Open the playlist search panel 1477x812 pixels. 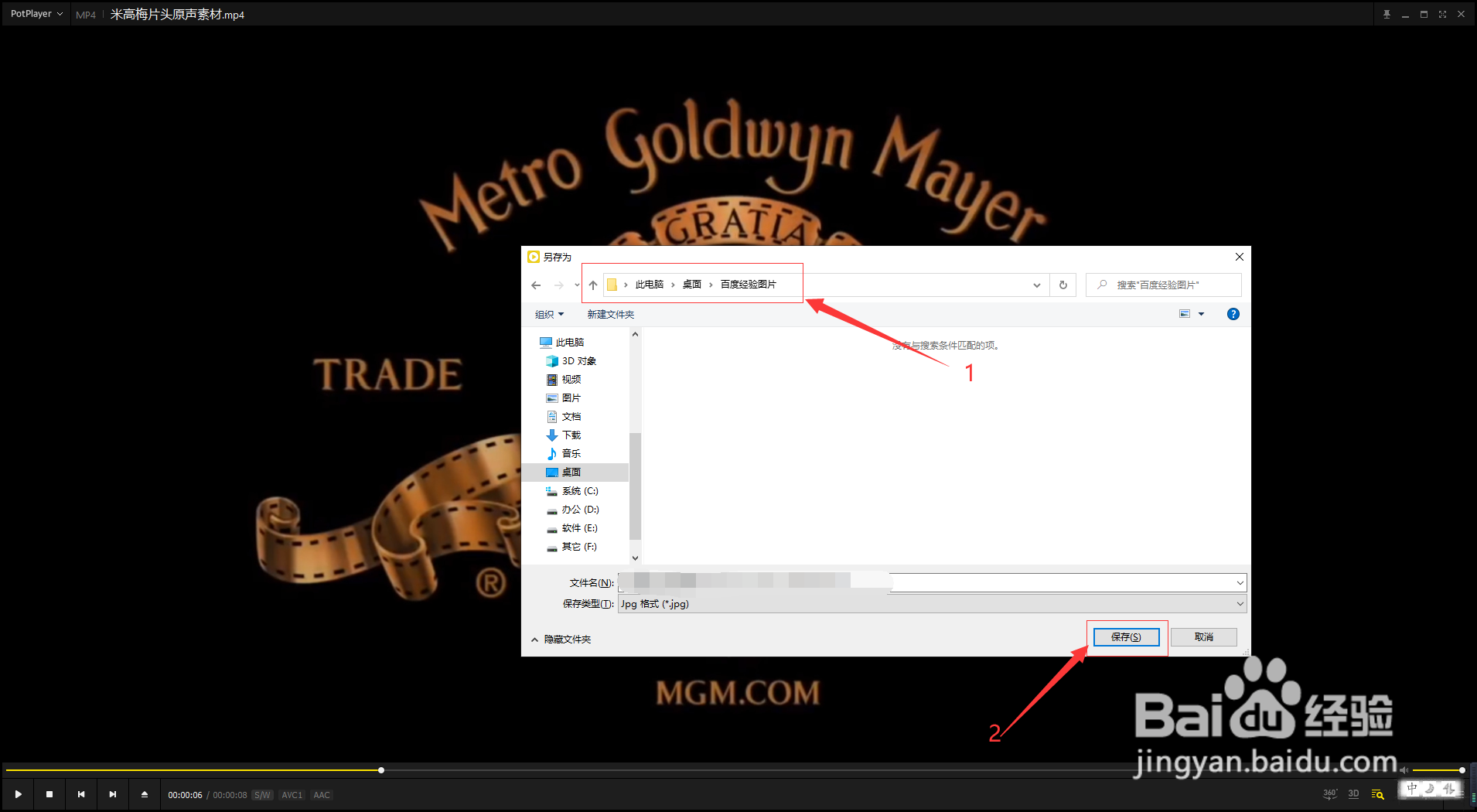[x=1377, y=794]
